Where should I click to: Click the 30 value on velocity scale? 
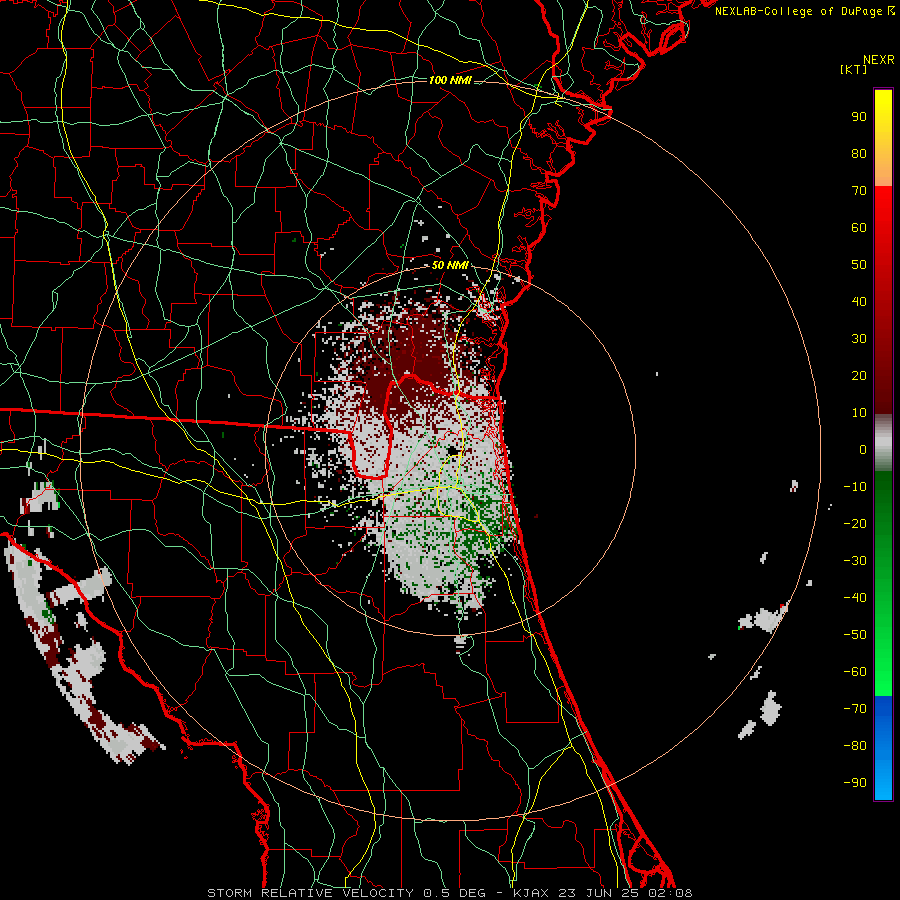859,339
